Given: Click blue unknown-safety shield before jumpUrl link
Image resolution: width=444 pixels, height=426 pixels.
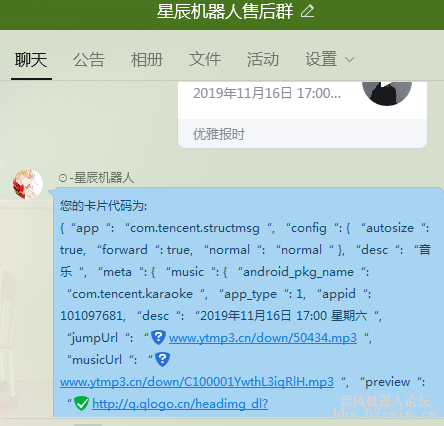Looking at the screenshot, I should coord(158,337).
